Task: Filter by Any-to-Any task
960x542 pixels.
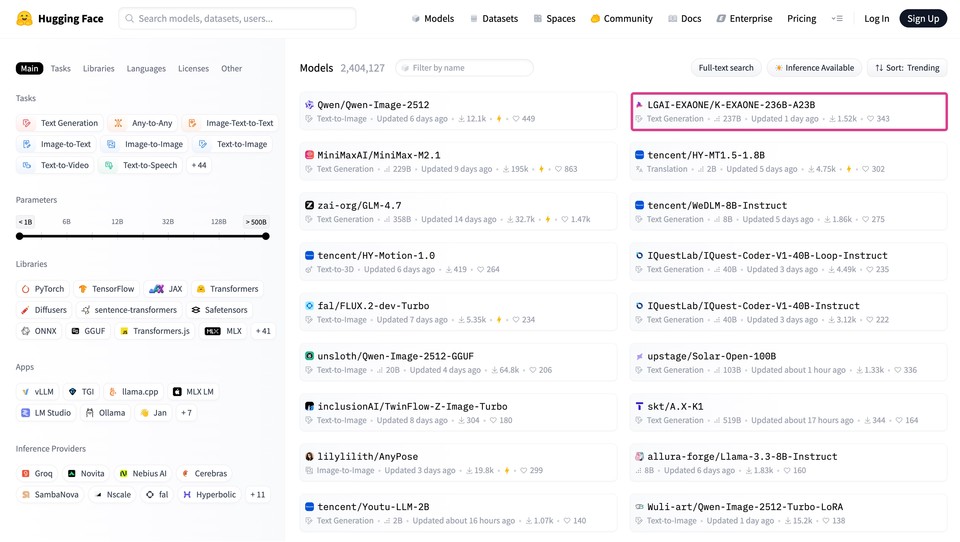Action: coord(143,123)
